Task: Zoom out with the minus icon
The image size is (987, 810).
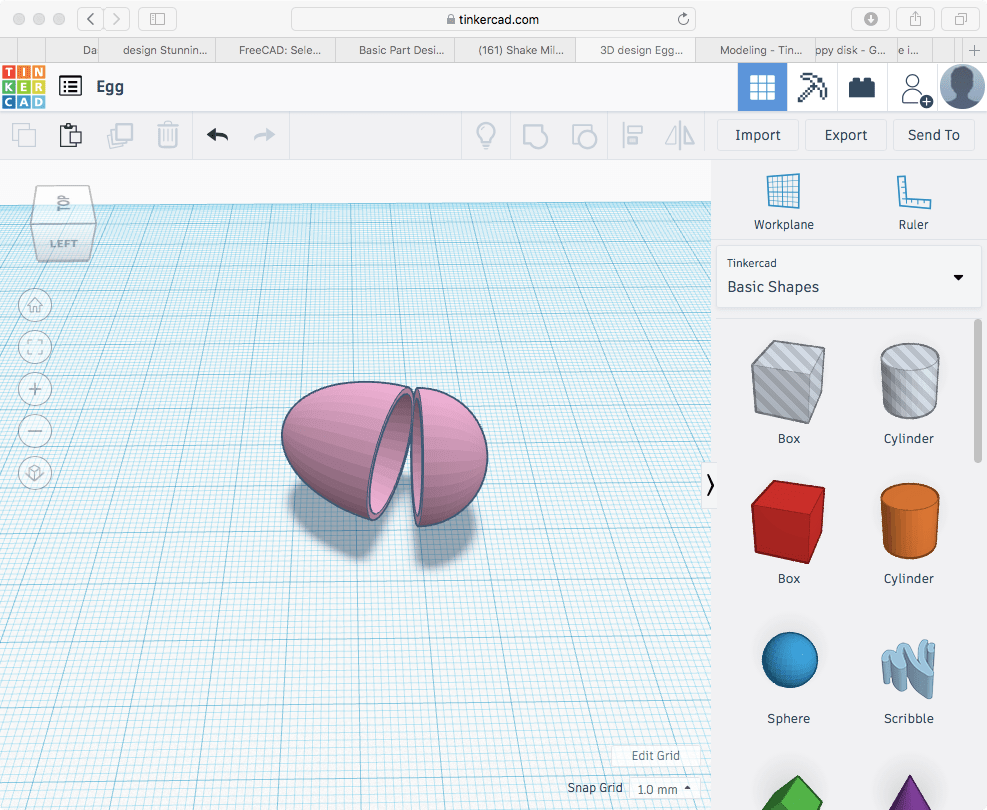Action: pos(35,431)
